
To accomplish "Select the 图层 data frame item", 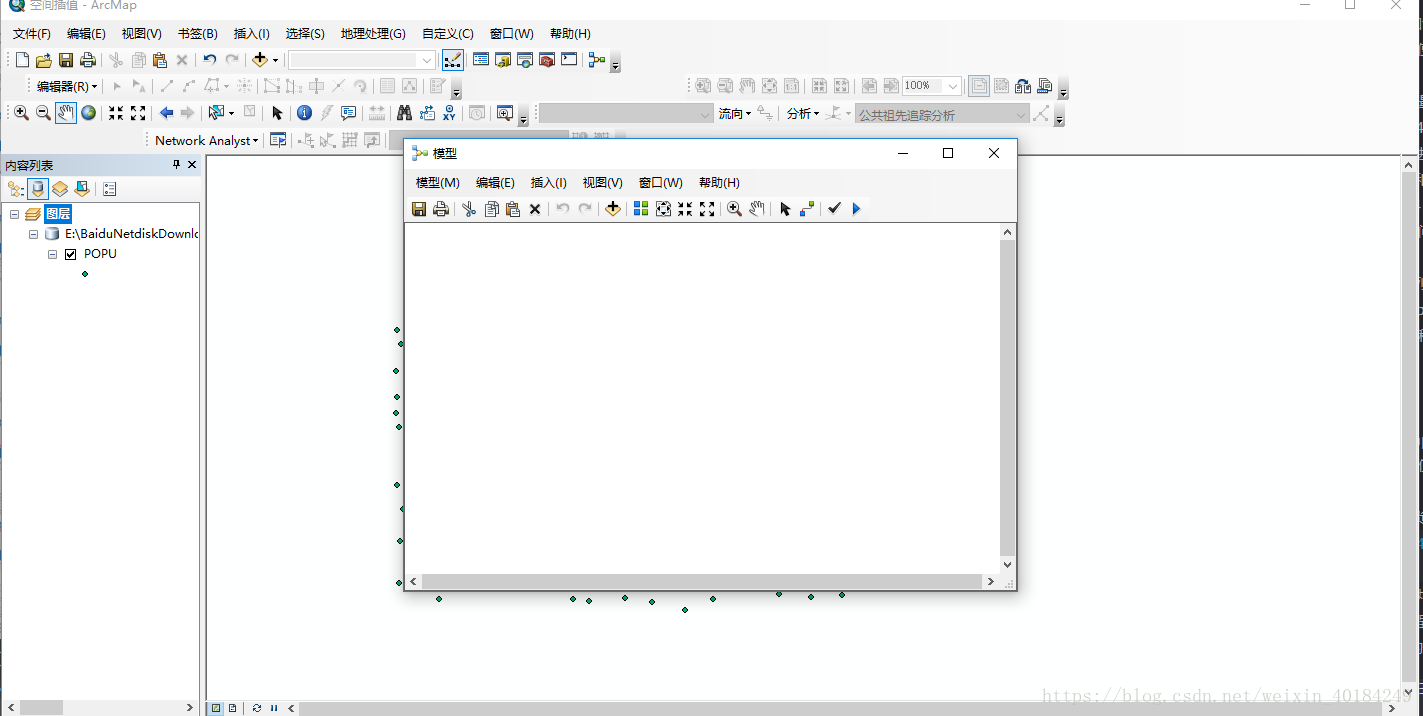I will tap(58, 214).
